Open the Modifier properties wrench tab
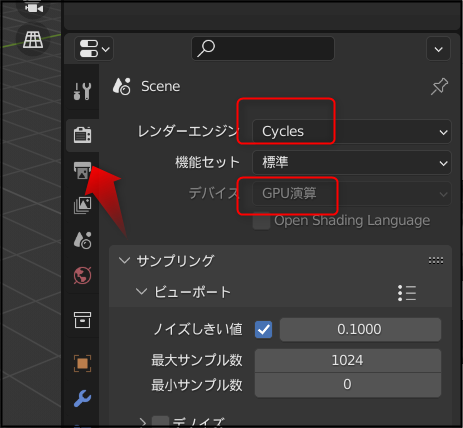This screenshot has height=428, width=463. point(82,398)
